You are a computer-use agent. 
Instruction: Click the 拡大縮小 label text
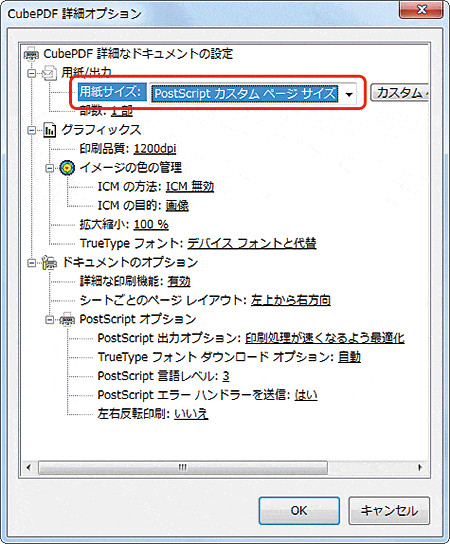(105, 224)
